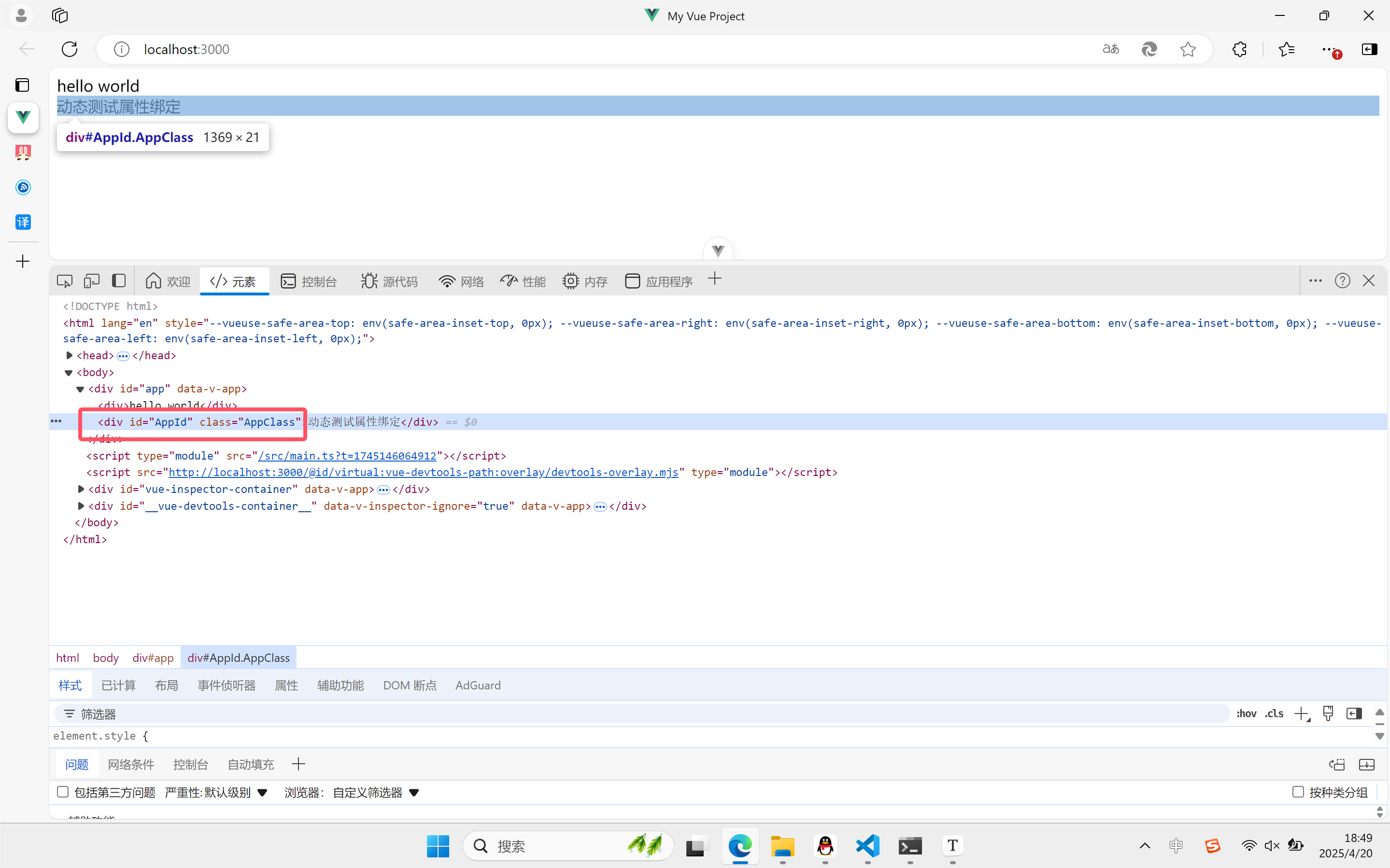
Task: Open Visual Studio Code from taskbar
Action: (x=867, y=846)
